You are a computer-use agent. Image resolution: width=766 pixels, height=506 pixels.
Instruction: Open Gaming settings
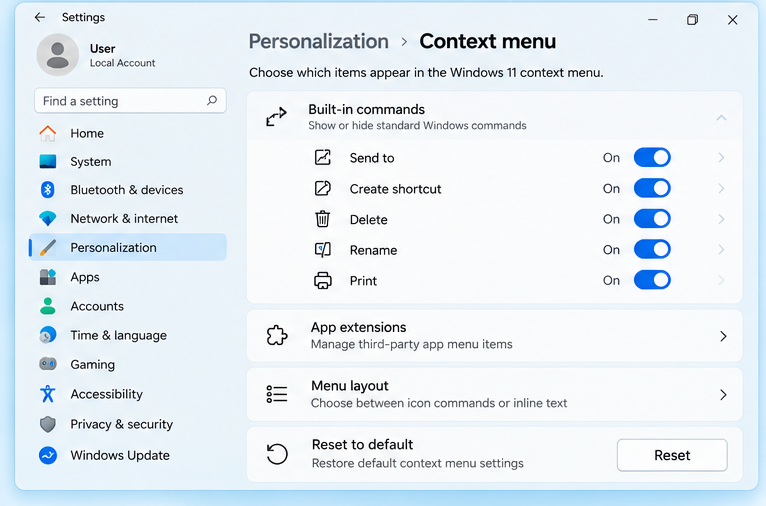tap(128, 364)
